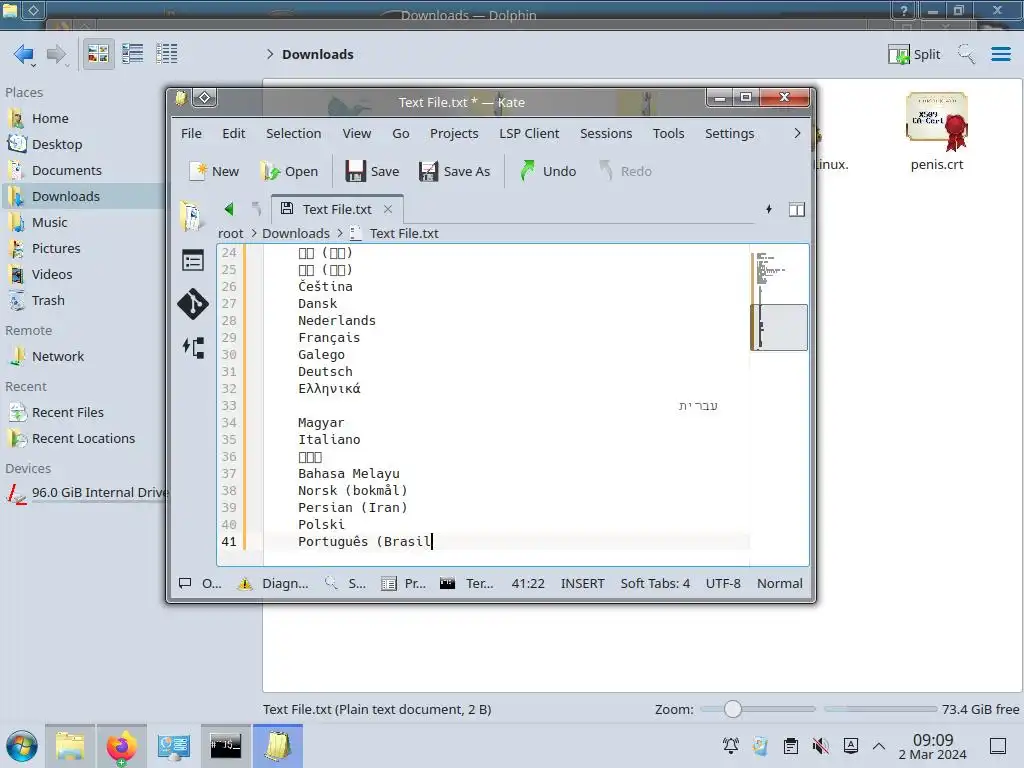Screen dimensions: 1024x768
Task: Close the Text File.txt tab
Action: click(x=388, y=209)
